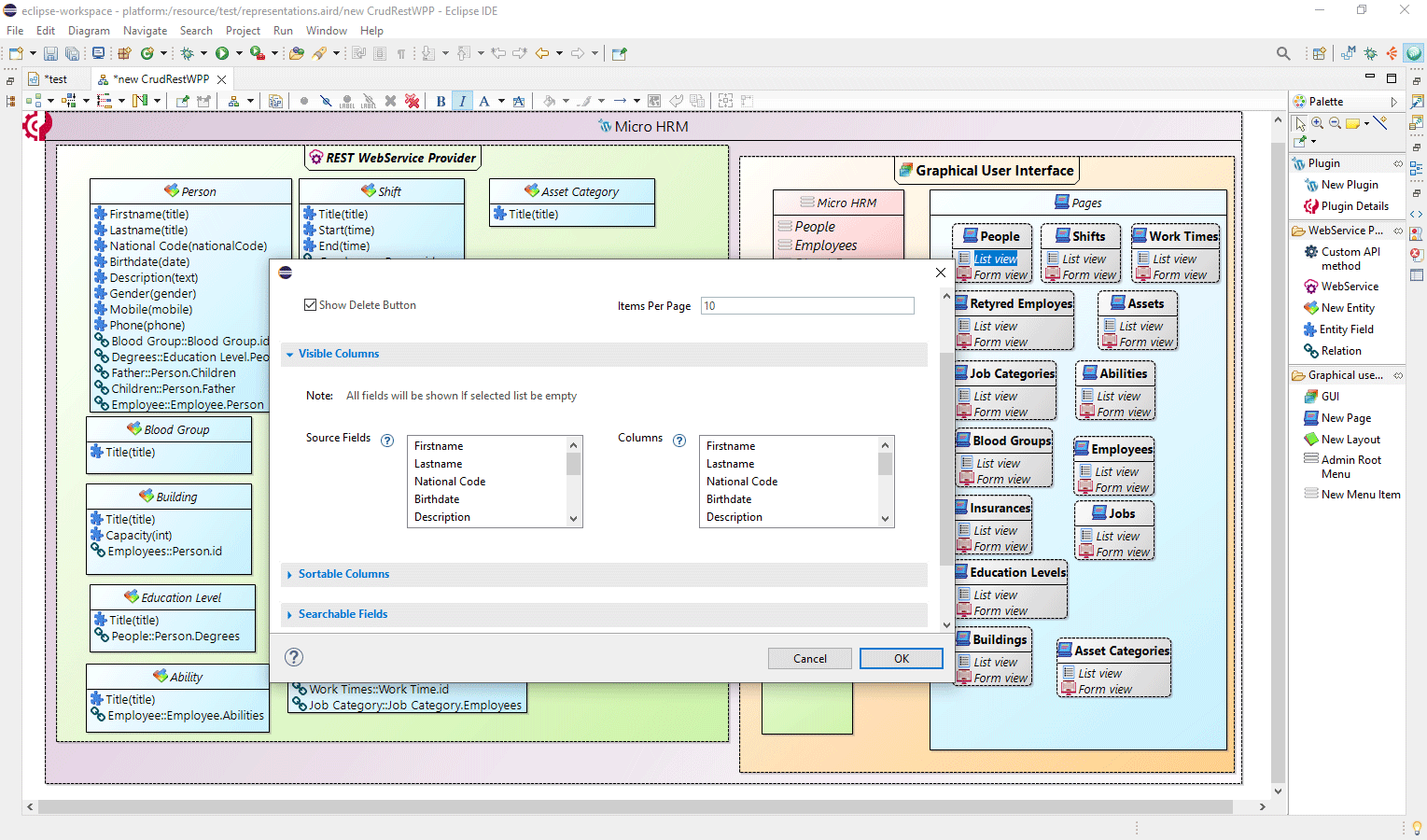The width and height of the screenshot is (1427, 840).
Task: Click the Fill Color paint bucket icon
Action: click(549, 101)
